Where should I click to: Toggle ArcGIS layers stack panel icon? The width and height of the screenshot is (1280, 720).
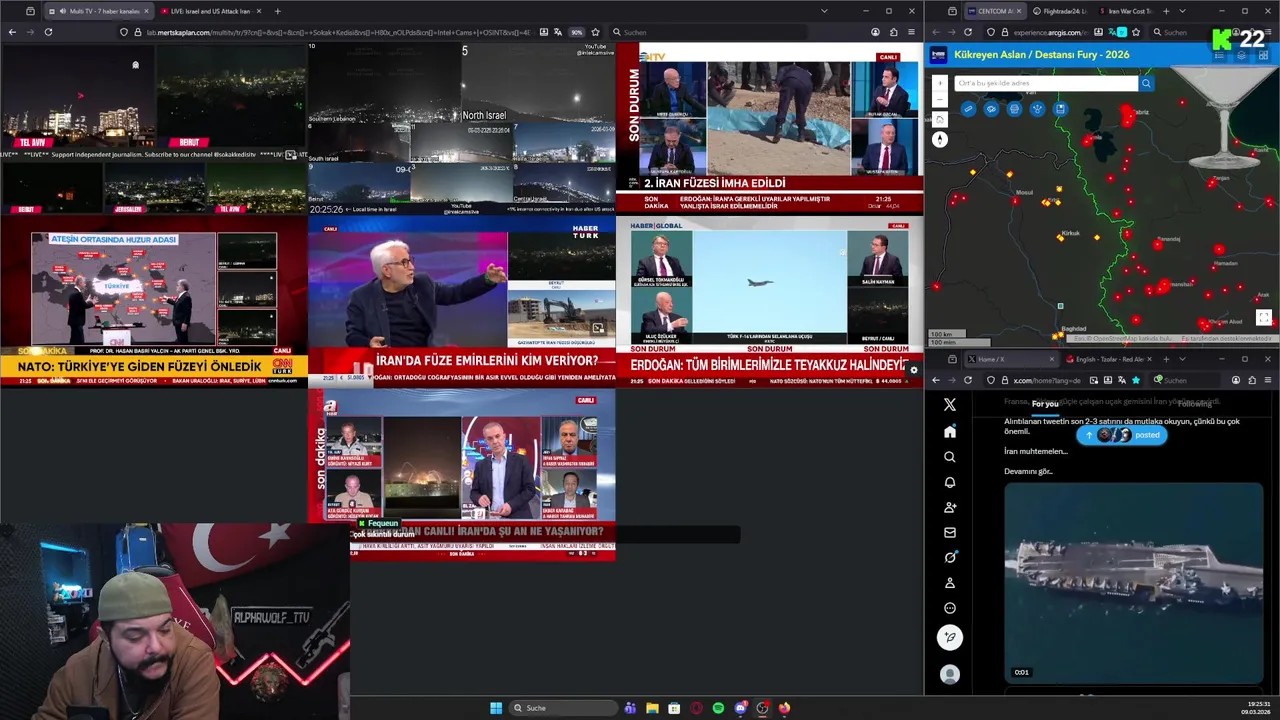tap(1241, 55)
